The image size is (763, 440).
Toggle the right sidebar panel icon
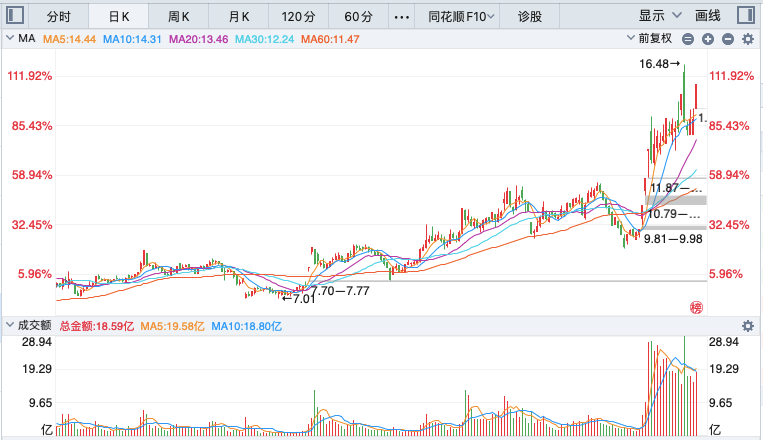(746, 15)
